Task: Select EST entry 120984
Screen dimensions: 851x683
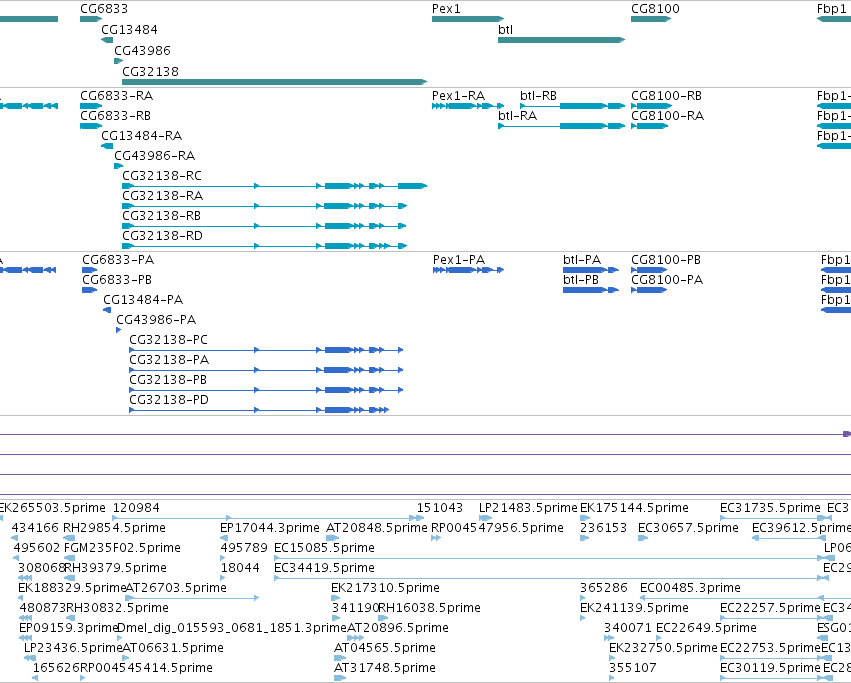Action: point(136,508)
